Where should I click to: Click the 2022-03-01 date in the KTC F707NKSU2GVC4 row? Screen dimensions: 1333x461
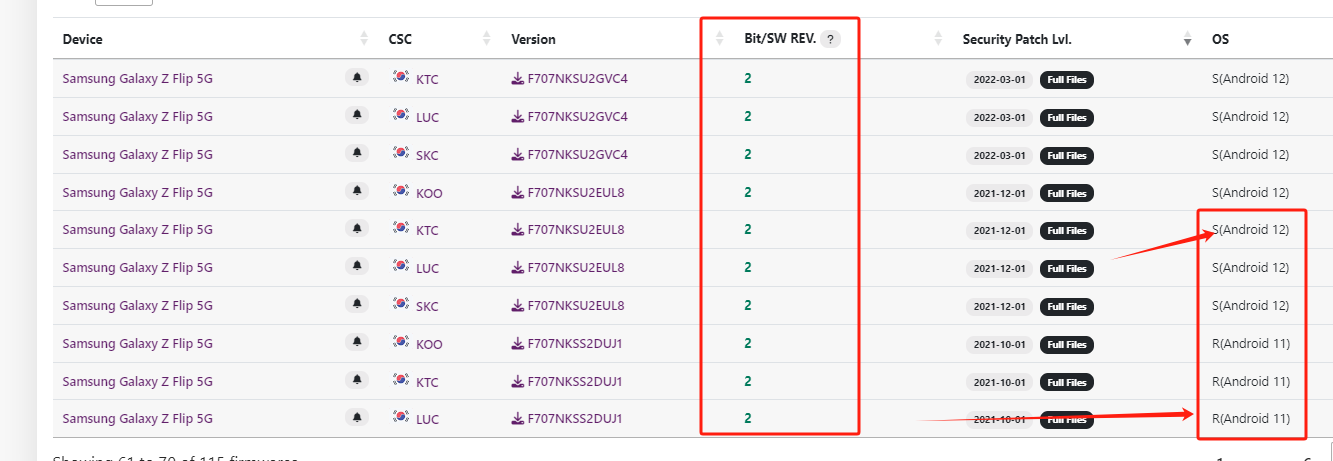1000,79
